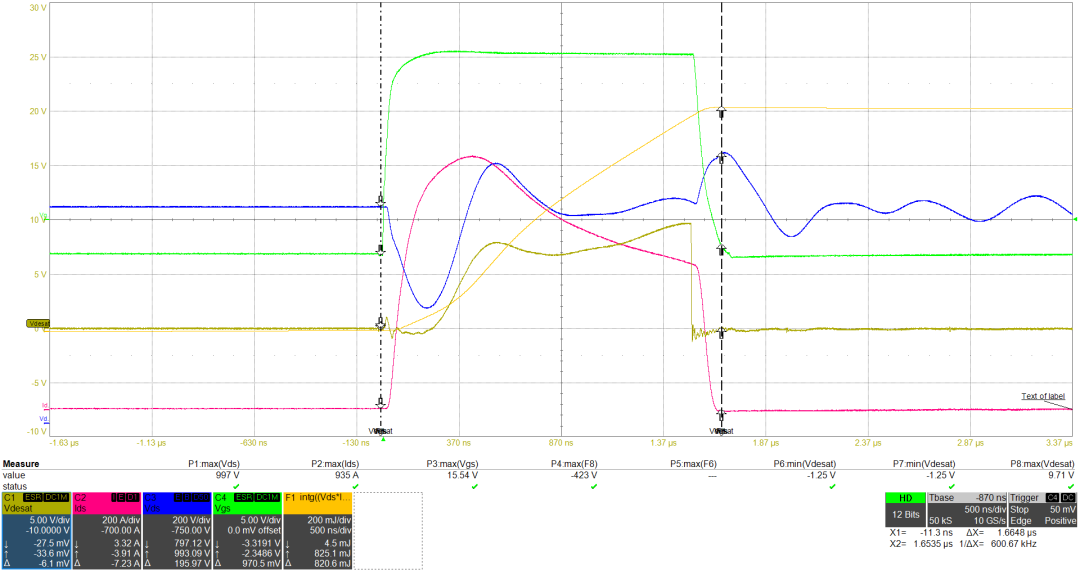The height and width of the screenshot is (570, 1080).
Task: Open the C1 Vdesat channel descriptor box
Action: click(x=36, y=530)
